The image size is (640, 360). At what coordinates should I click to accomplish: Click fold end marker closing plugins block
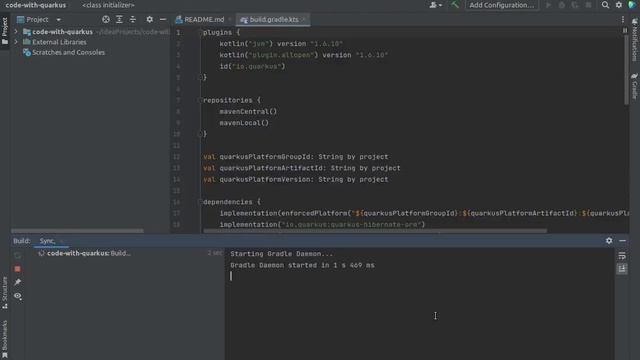click(x=200, y=77)
